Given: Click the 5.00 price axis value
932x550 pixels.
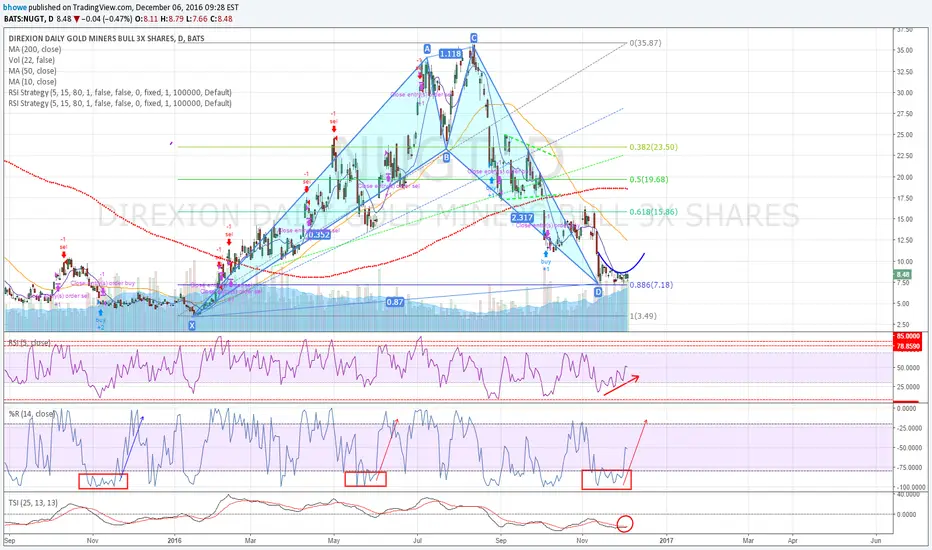Looking at the screenshot, I should [904, 304].
